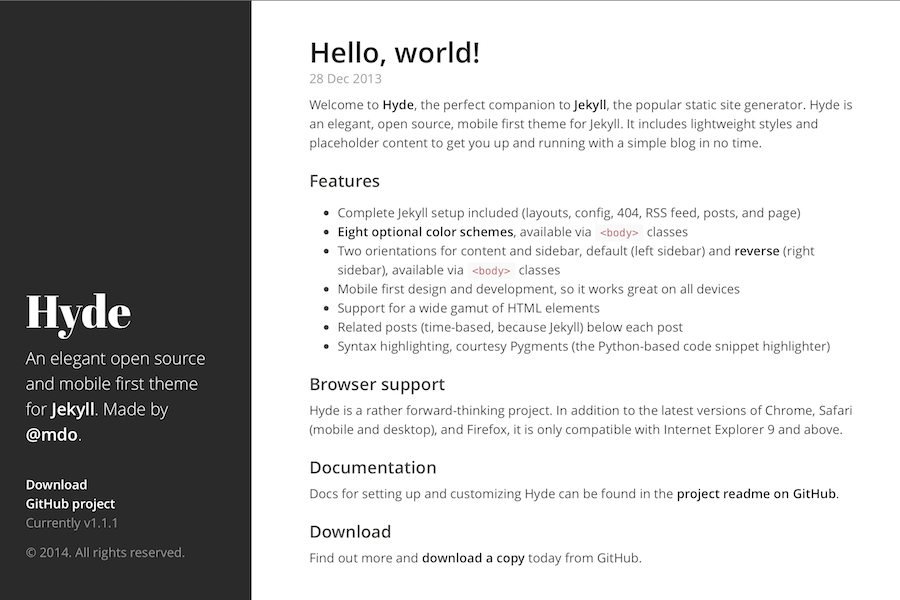This screenshot has width=900, height=600.
Task: Click the "© 2014. All rights reserved." footer text
Action: click(105, 552)
